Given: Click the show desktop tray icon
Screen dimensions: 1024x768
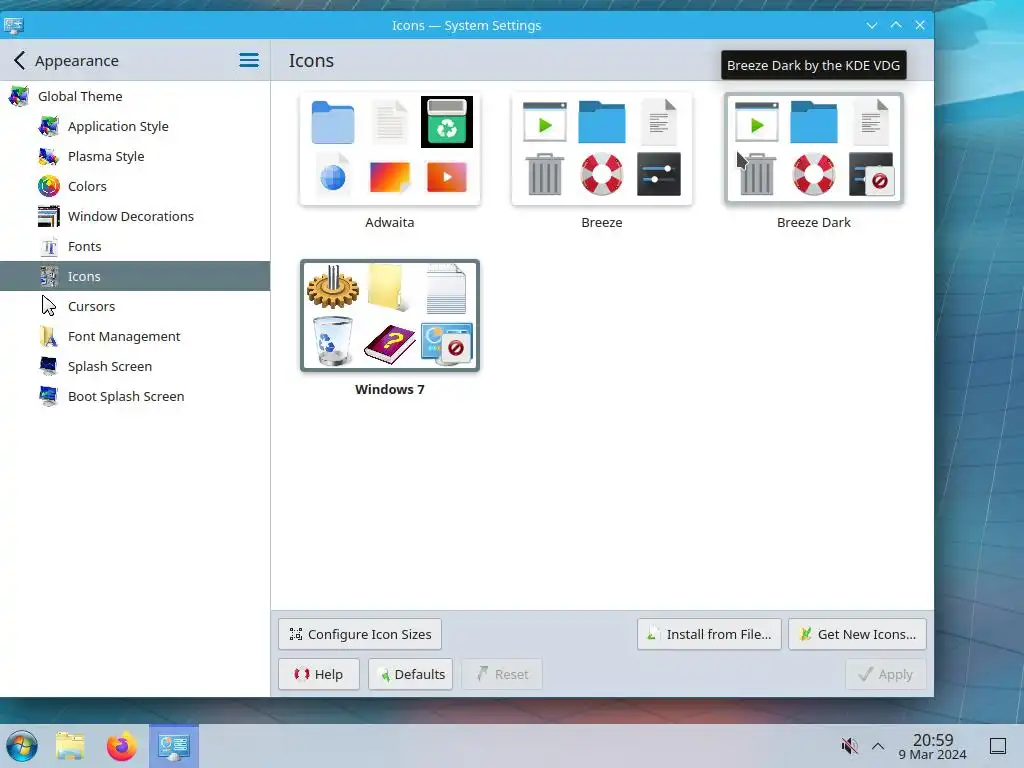Looking at the screenshot, I should click(998, 746).
